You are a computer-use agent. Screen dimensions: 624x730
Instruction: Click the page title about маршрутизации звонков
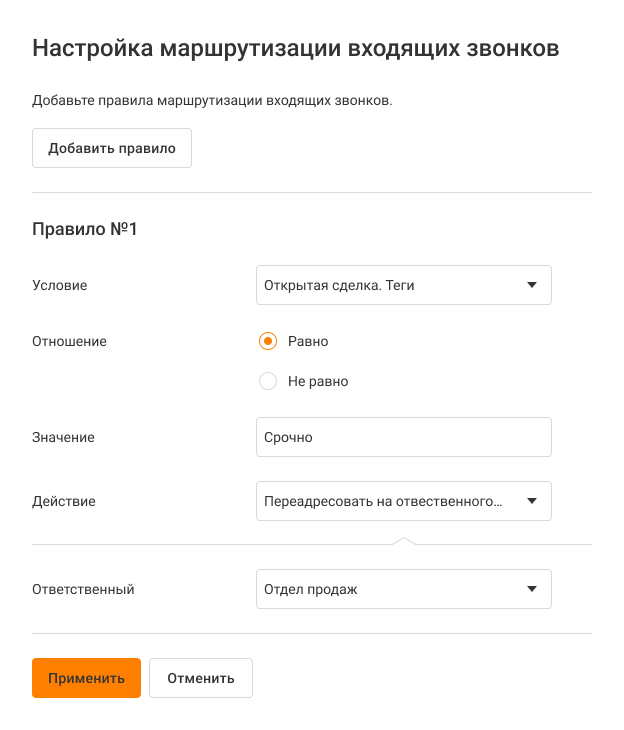click(296, 49)
